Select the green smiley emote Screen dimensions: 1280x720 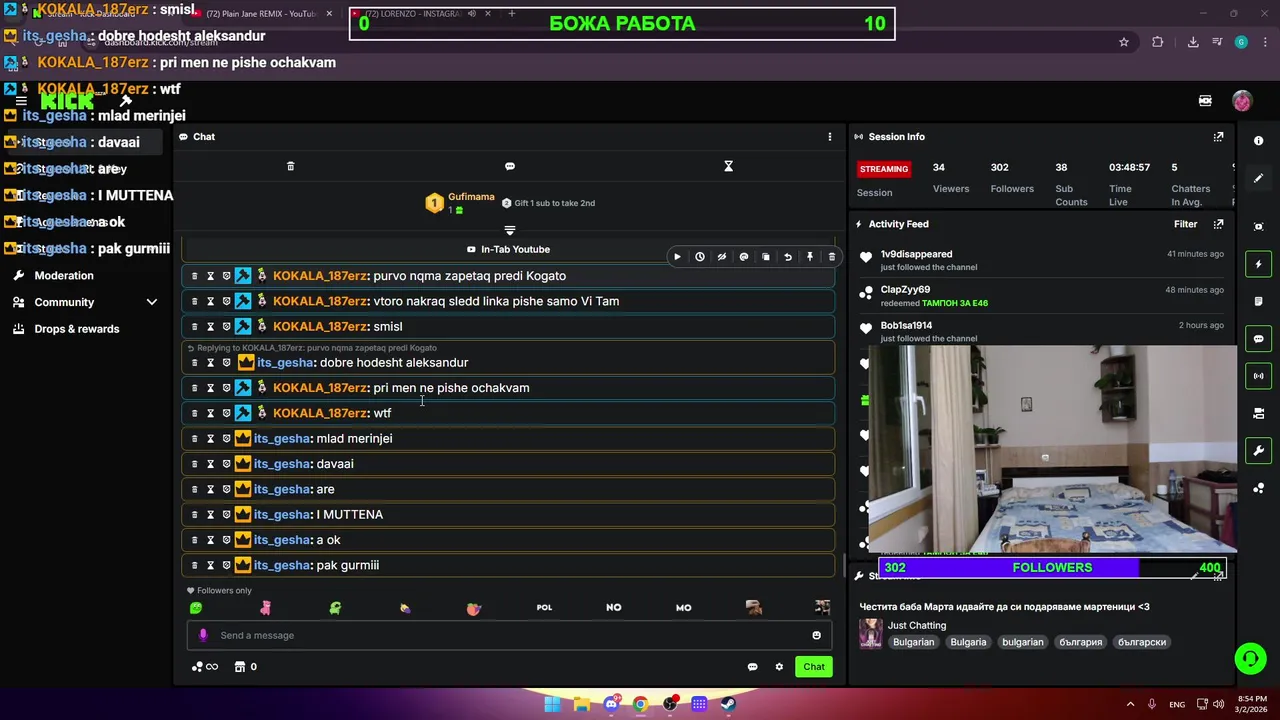(196, 607)
